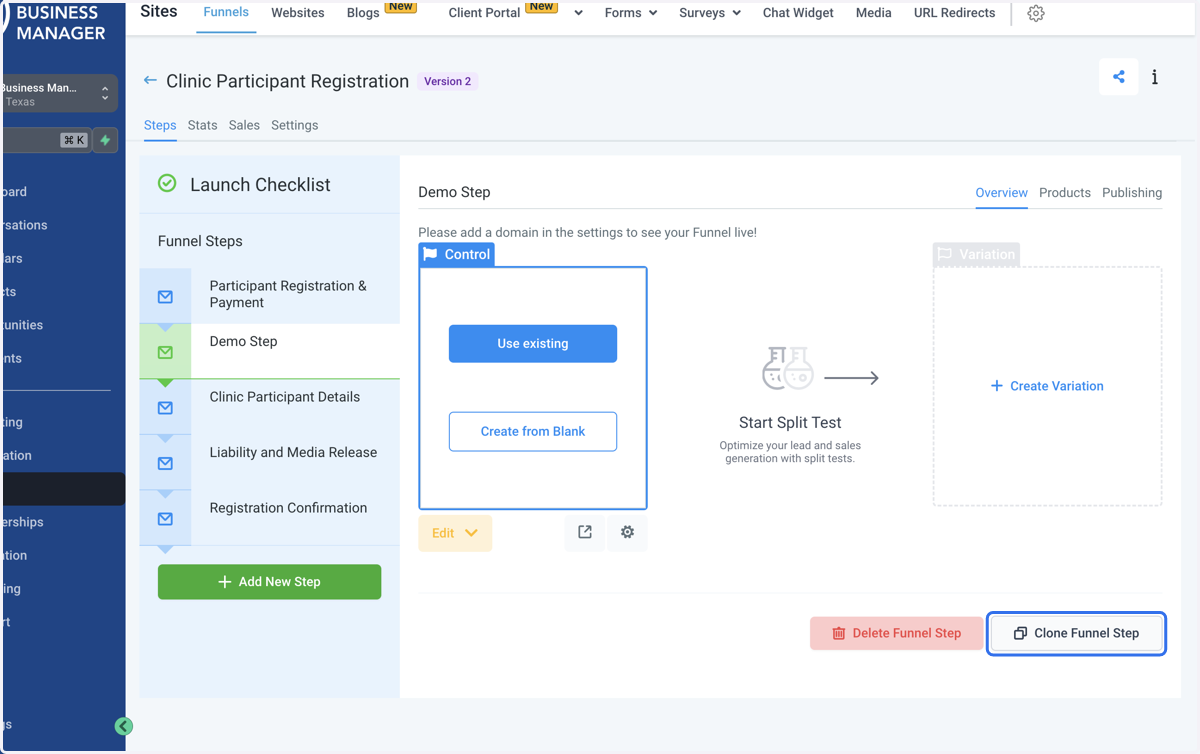Image resolution: width=1200 pixels, height=754 pixels.
Task: Expand the Client Portal chevron
Action: [578, 14]
